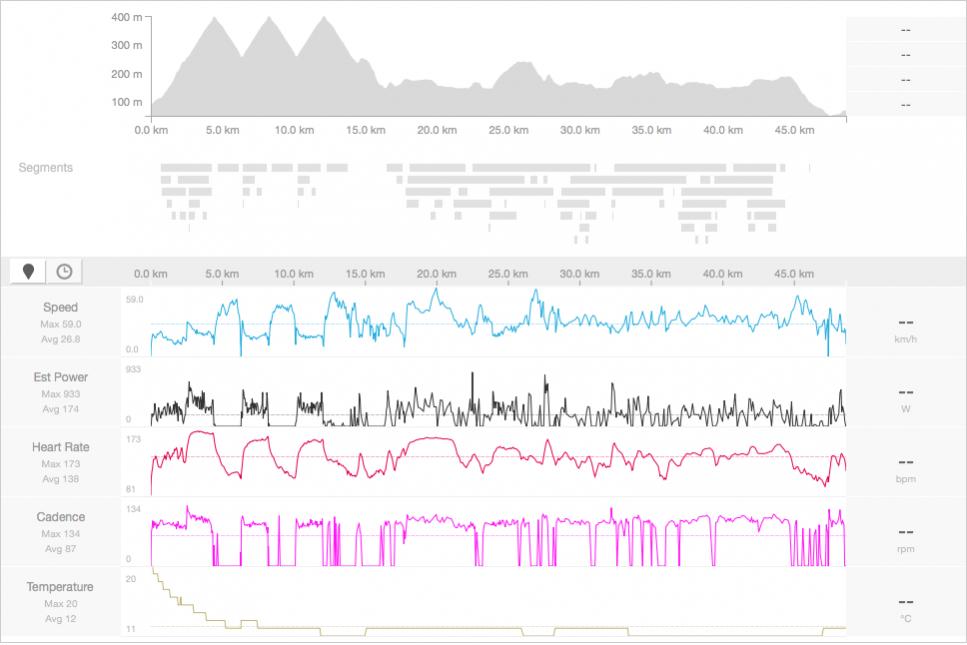Click the 5.0 km tick on the lower distance ruler
The image size is (967, 645).
pos(222,274)
